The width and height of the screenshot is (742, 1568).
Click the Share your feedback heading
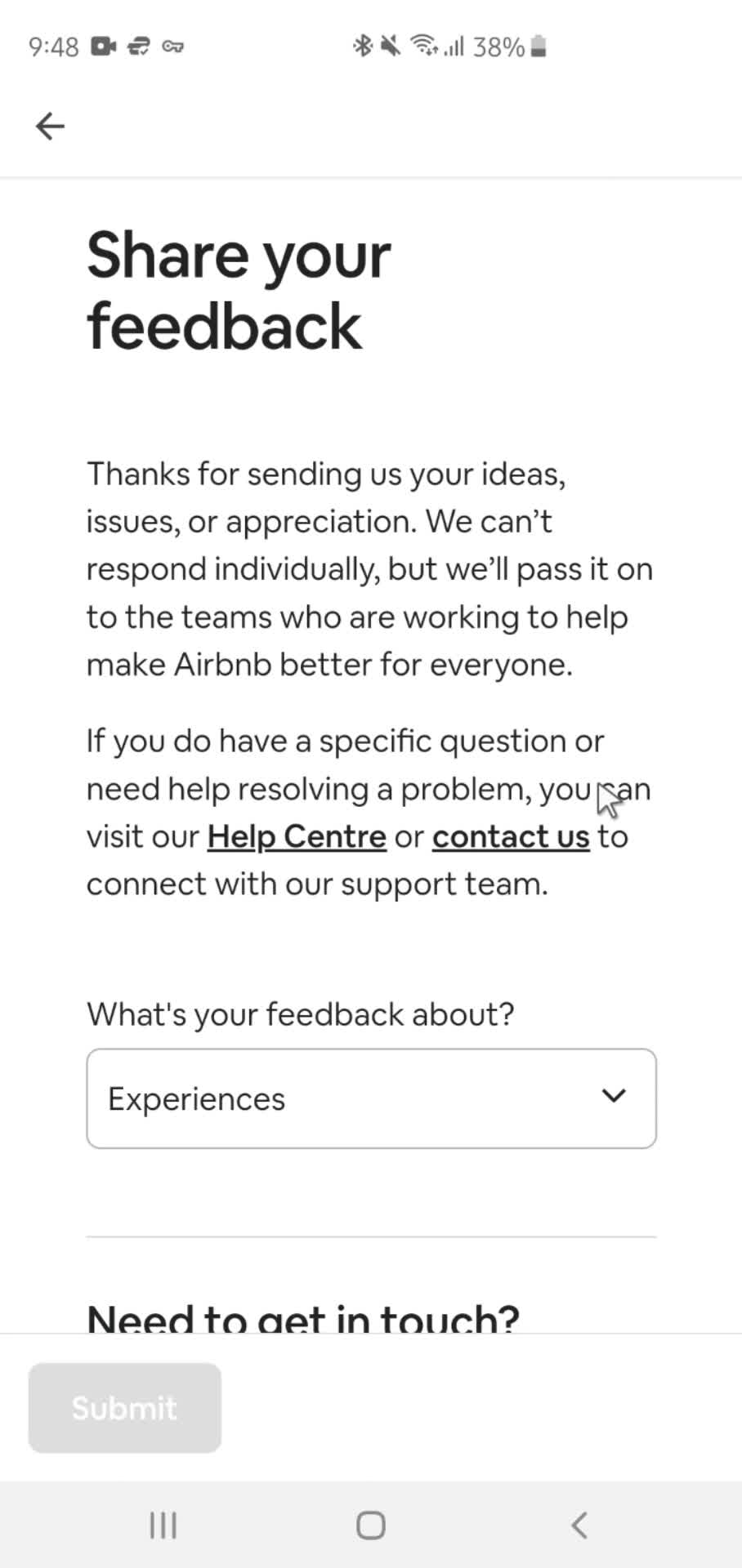[x=239, y=290]
